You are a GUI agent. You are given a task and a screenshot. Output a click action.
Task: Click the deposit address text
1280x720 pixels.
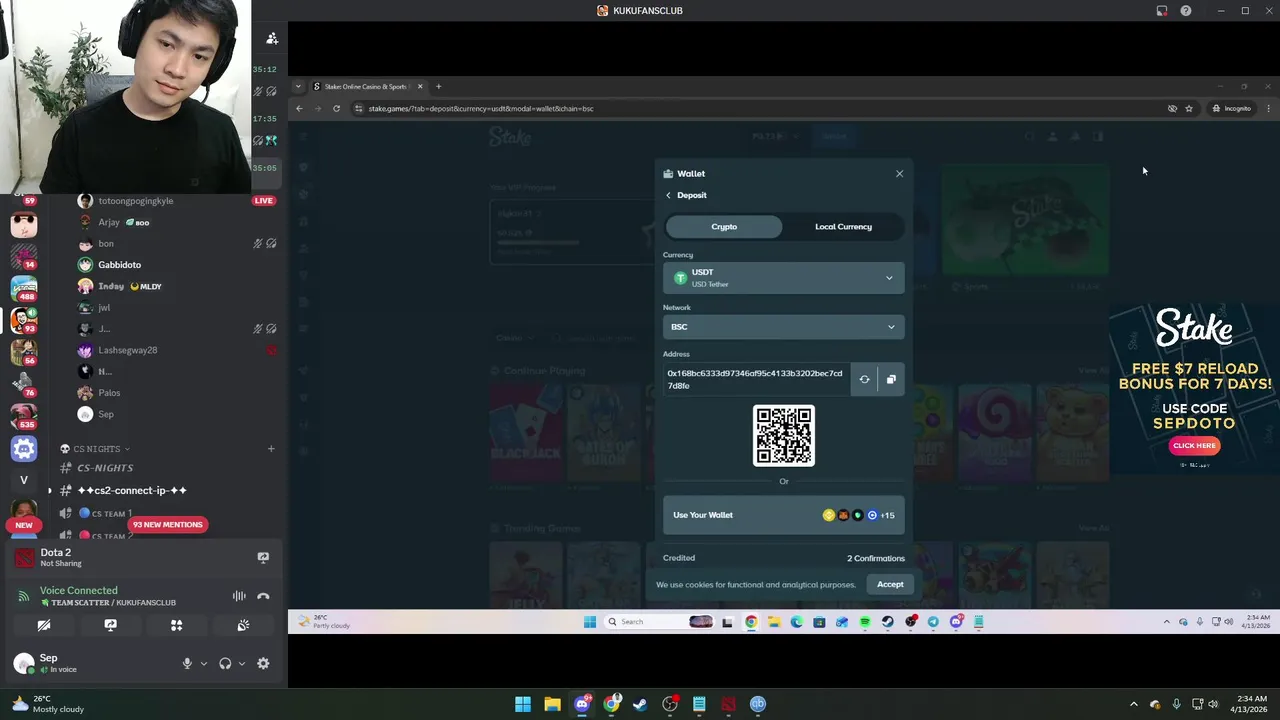[755, 379]
